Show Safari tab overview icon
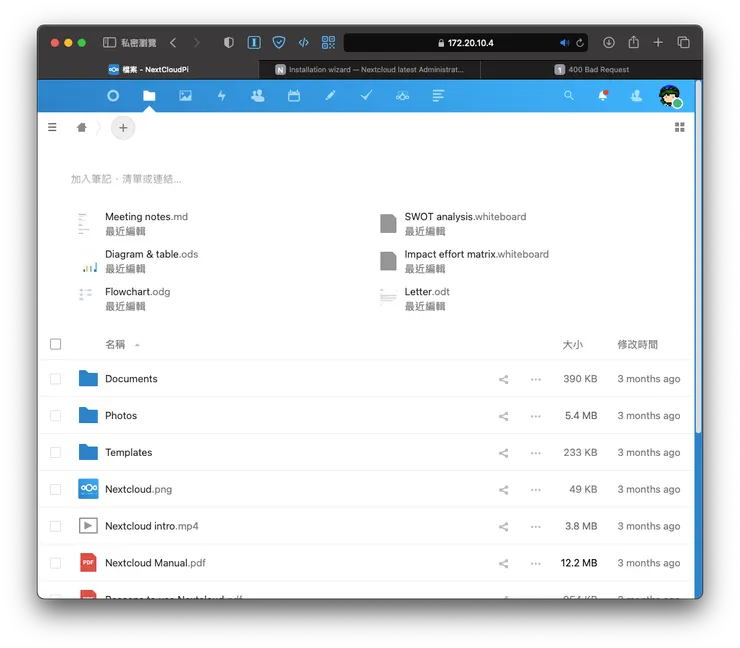 [683, 42]
